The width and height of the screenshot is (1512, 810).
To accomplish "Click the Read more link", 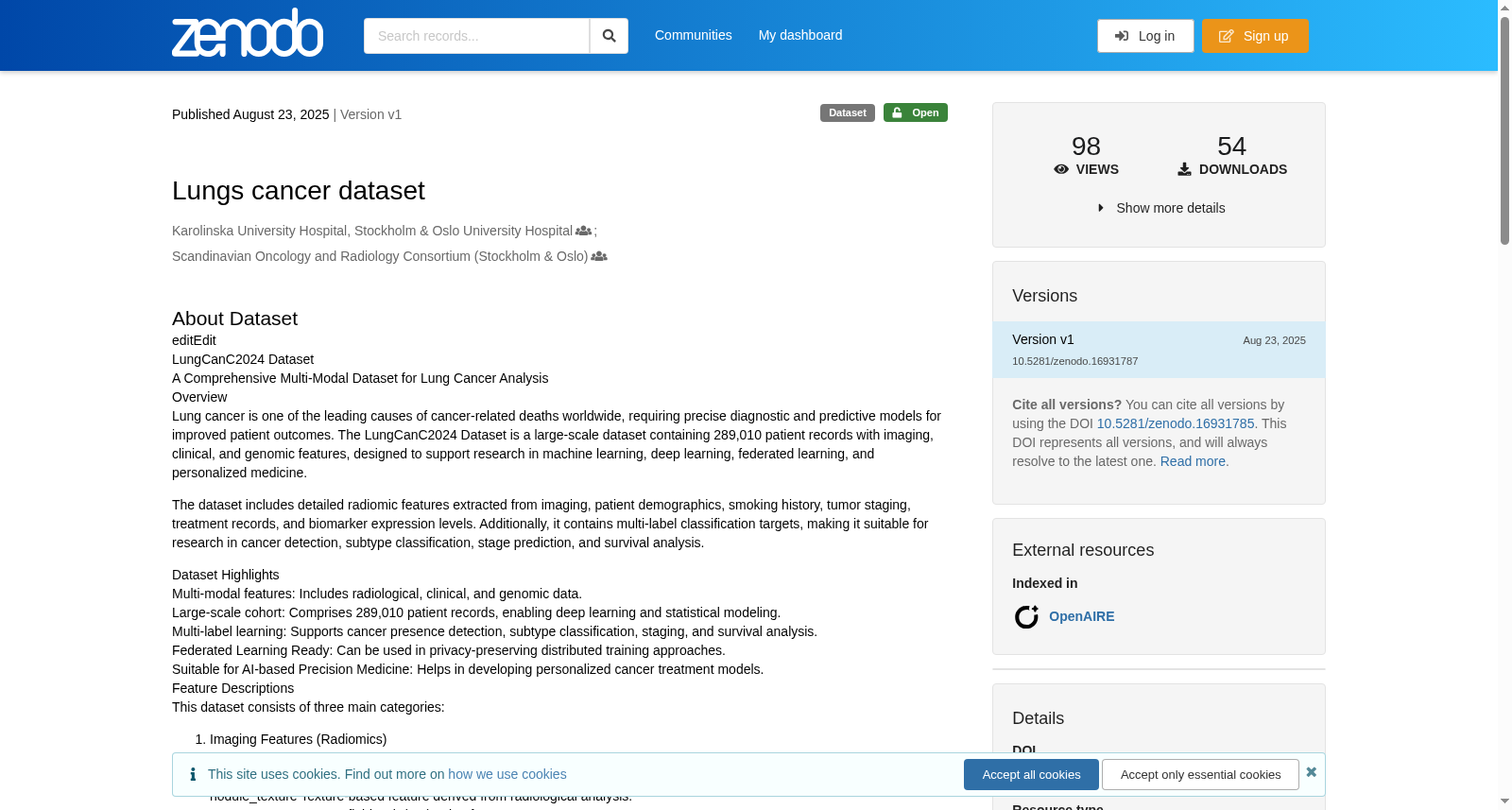I will (x=1193, y=461).
